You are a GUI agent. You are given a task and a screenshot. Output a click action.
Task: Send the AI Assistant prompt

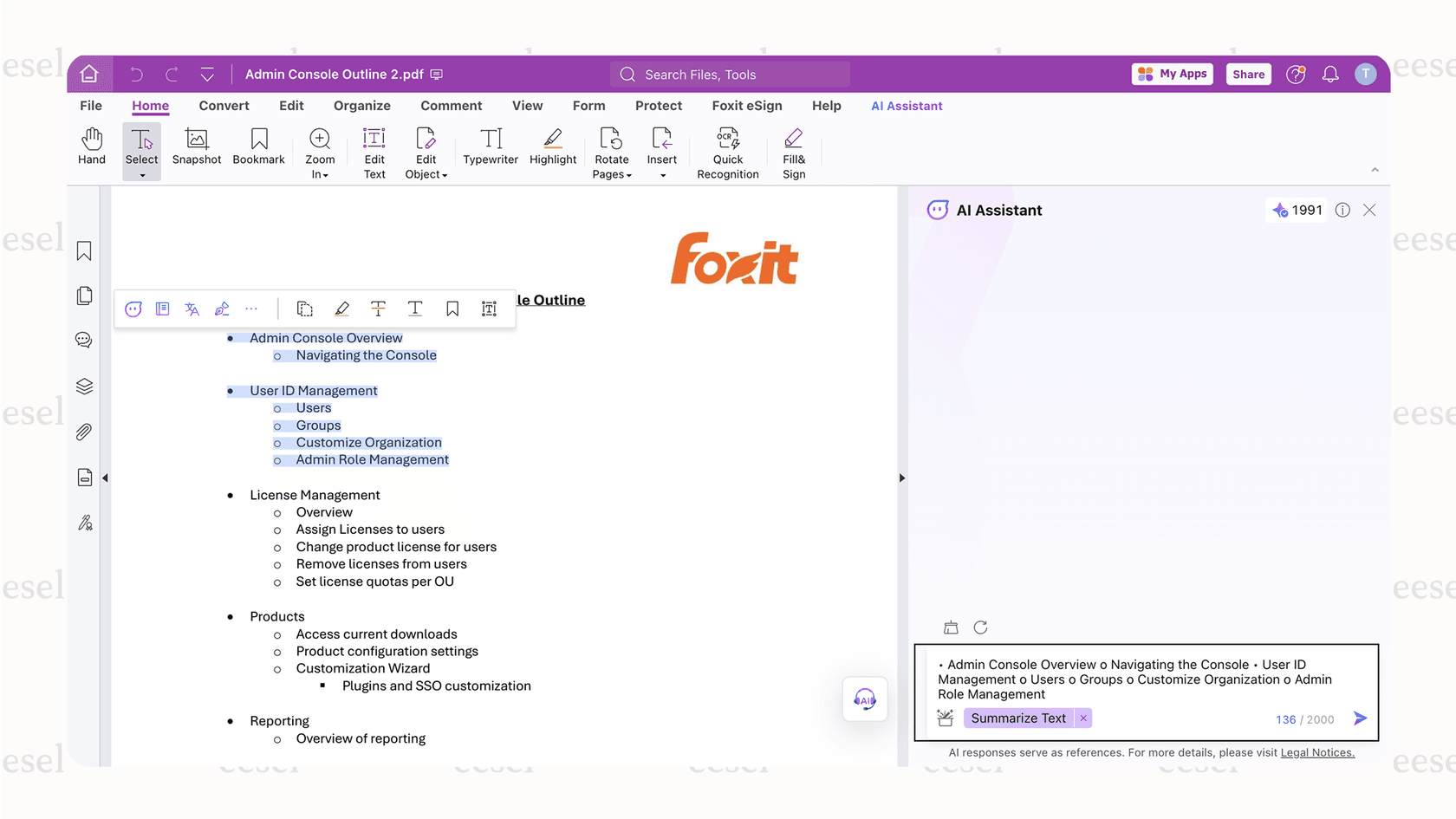[1360, 718]
